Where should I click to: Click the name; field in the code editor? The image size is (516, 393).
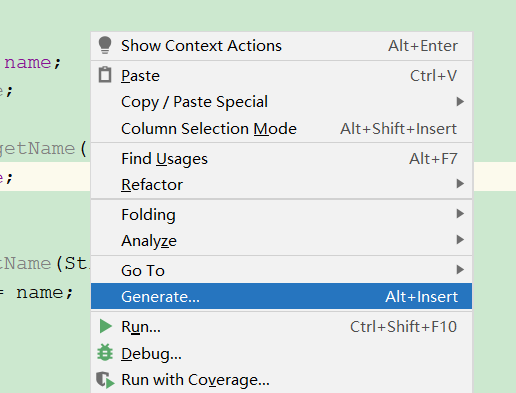click(x=32, y=62)
